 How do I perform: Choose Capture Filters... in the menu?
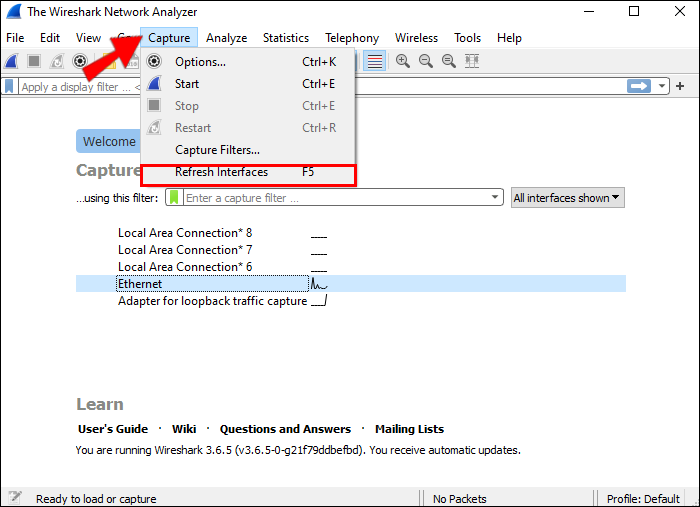pyautogui.click(x=248, y=150)
